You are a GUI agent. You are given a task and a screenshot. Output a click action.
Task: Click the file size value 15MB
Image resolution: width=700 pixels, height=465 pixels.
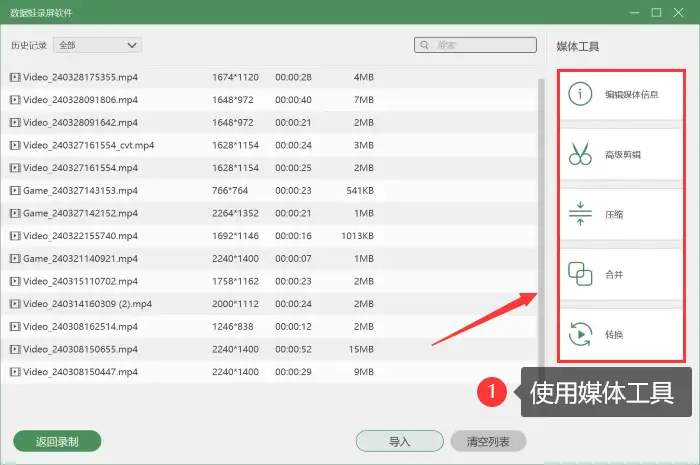[x=361, y=349]
